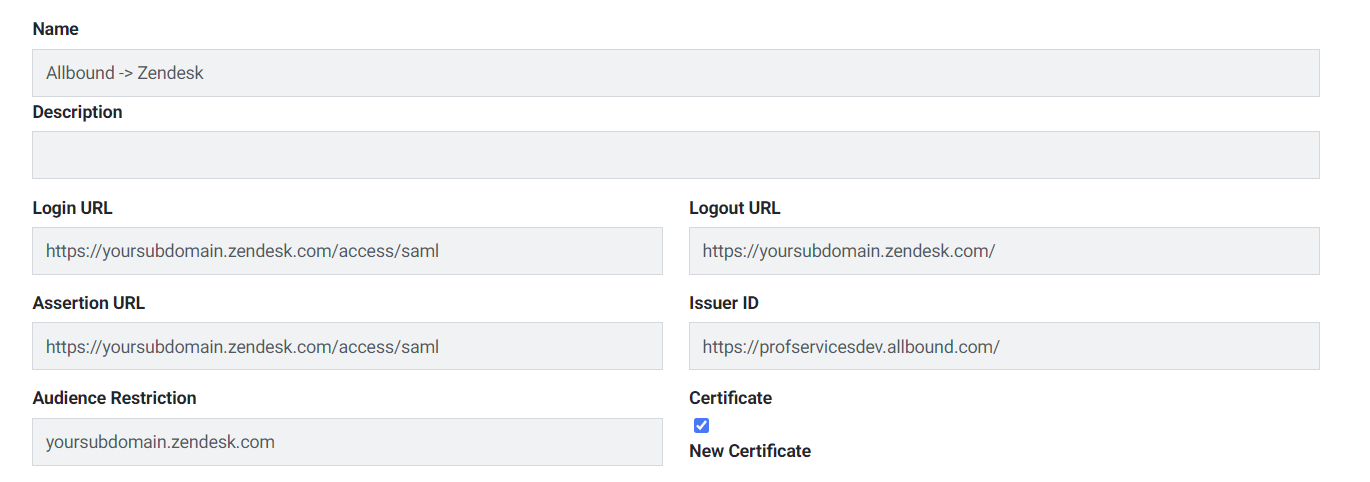Click the https://yoursubdomain.zendesk.com/ logout address text
The width and height of the screenshot is (1370, 482).
pyautogui.click(x=848, y=251)
